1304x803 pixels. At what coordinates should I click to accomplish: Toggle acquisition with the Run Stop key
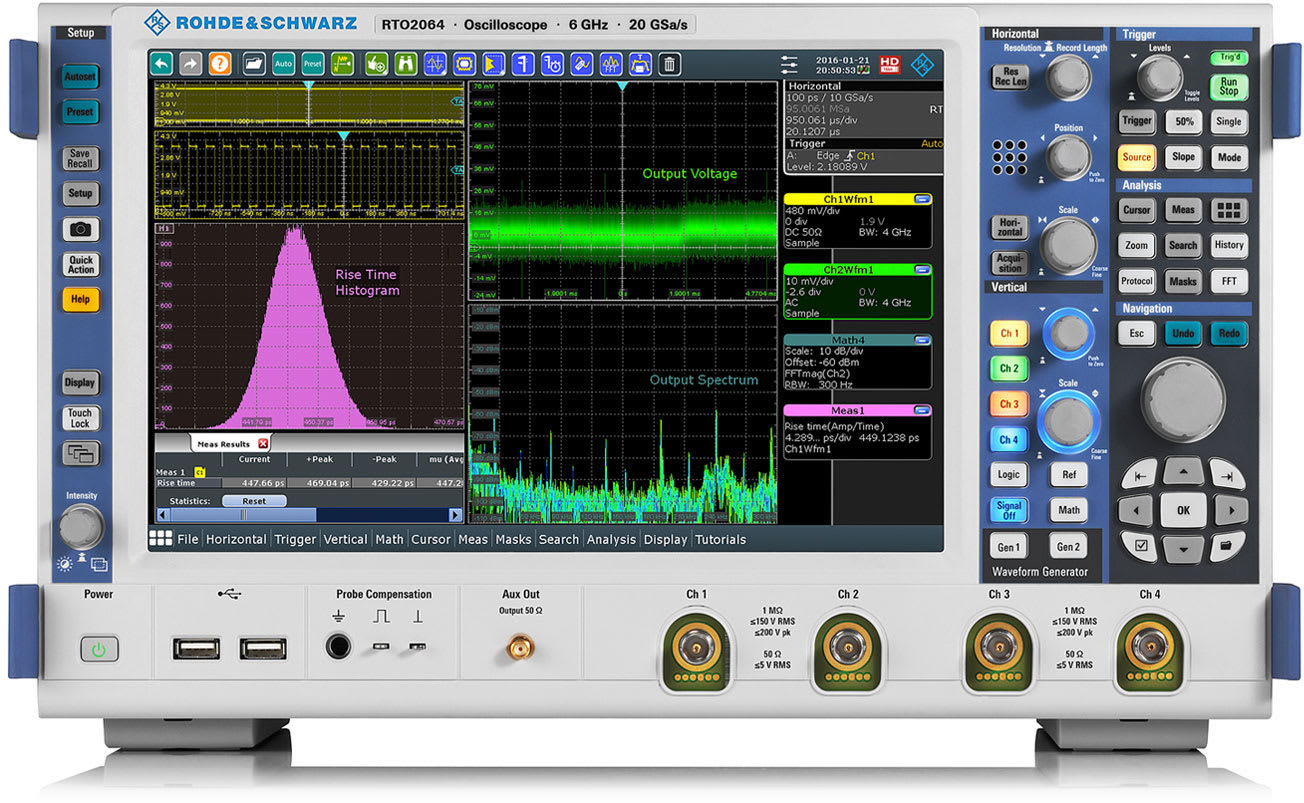point(1228,88)
